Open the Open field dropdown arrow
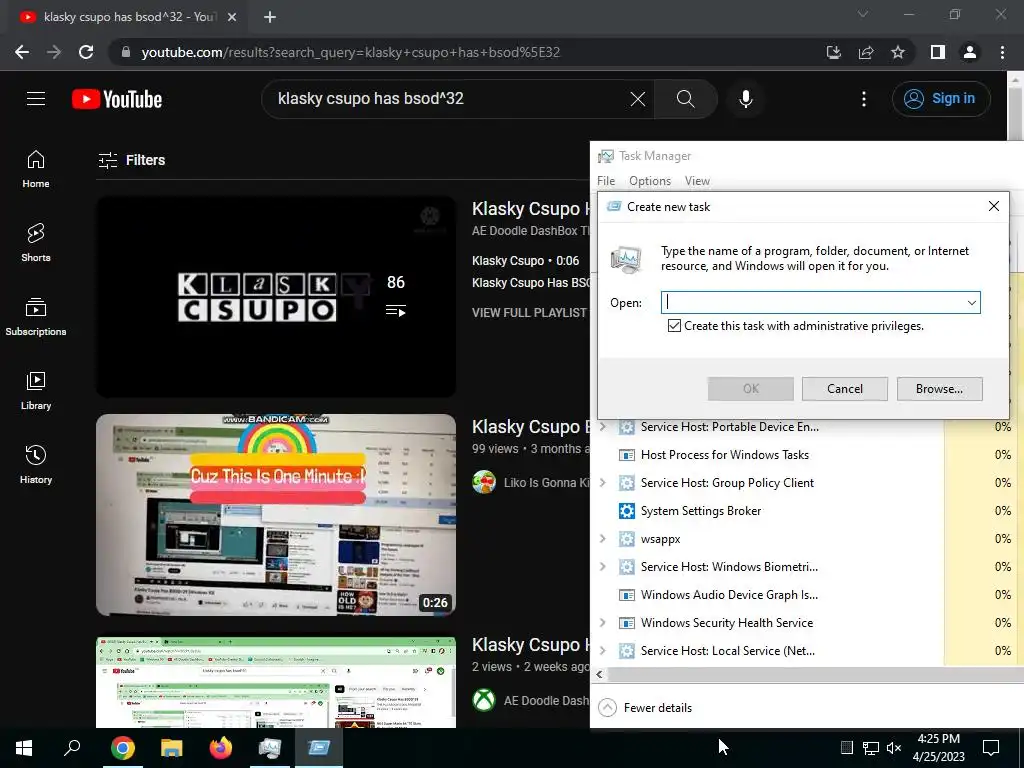This screenshot has width=1024, height=768. [972, 303]
